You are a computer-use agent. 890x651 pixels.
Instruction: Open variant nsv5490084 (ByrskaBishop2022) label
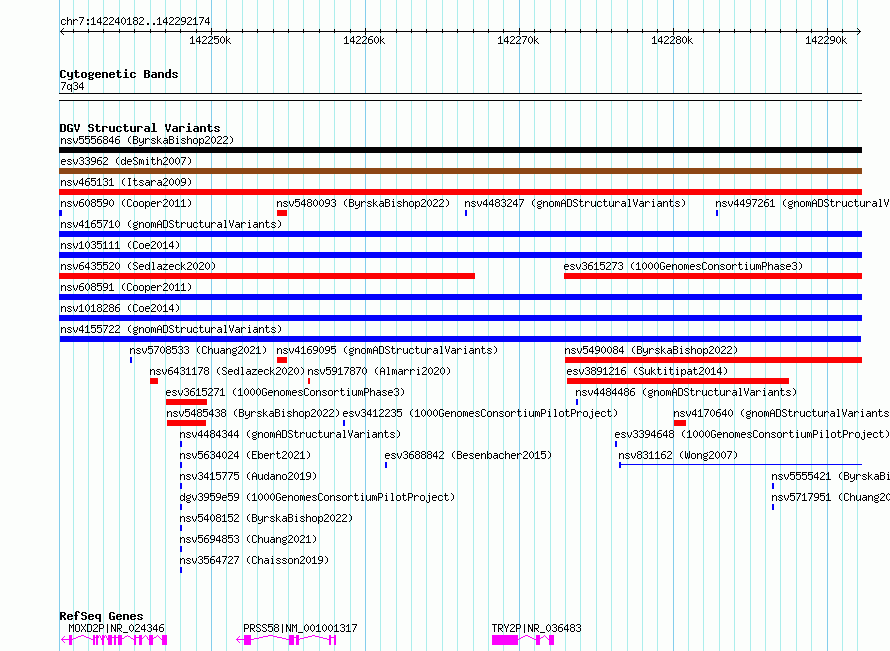click(652, 350)
